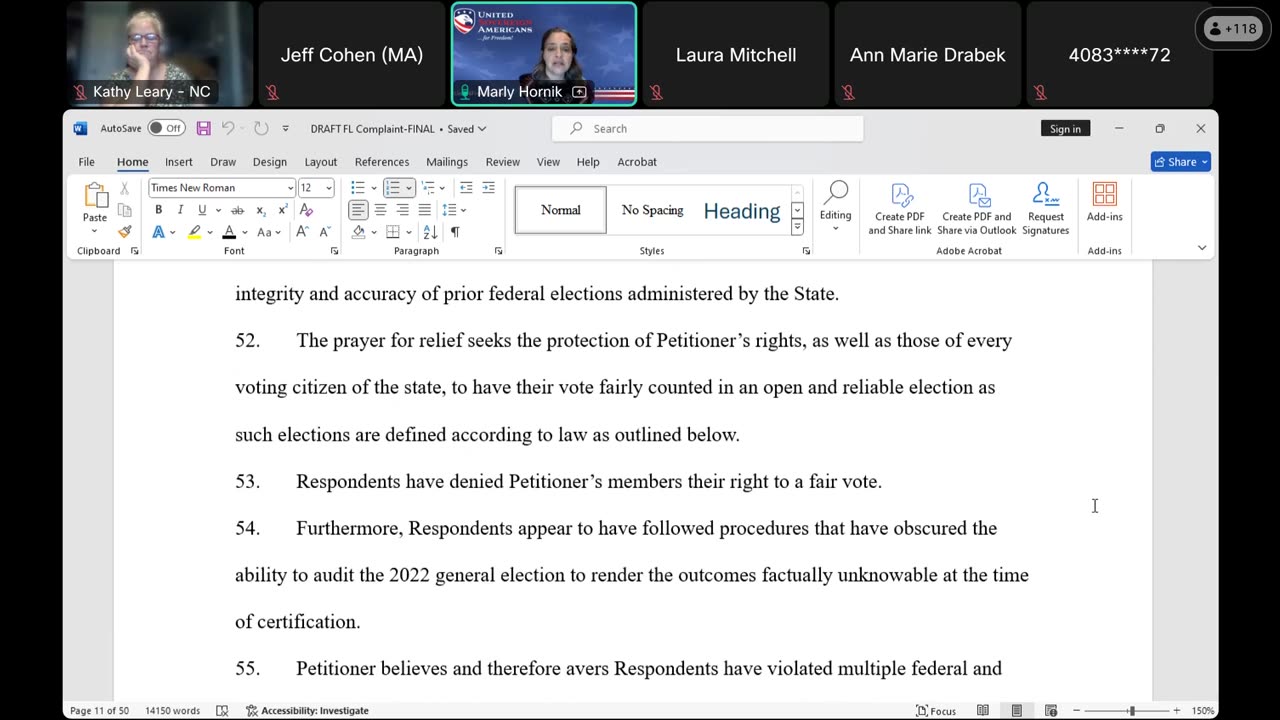Apply the Normal style
This screenshot has width=1280, height=720.
click(x=561, y=210)
